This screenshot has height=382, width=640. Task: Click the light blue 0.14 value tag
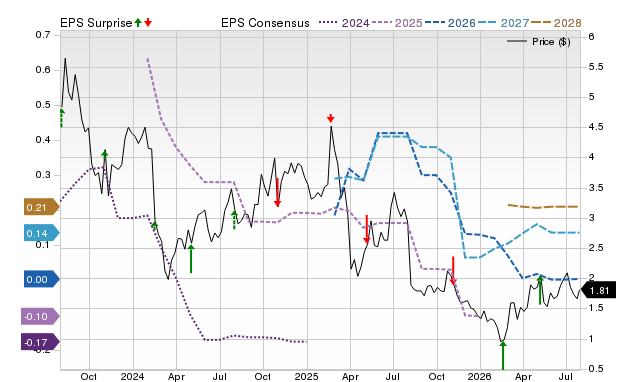click(41, 233)
